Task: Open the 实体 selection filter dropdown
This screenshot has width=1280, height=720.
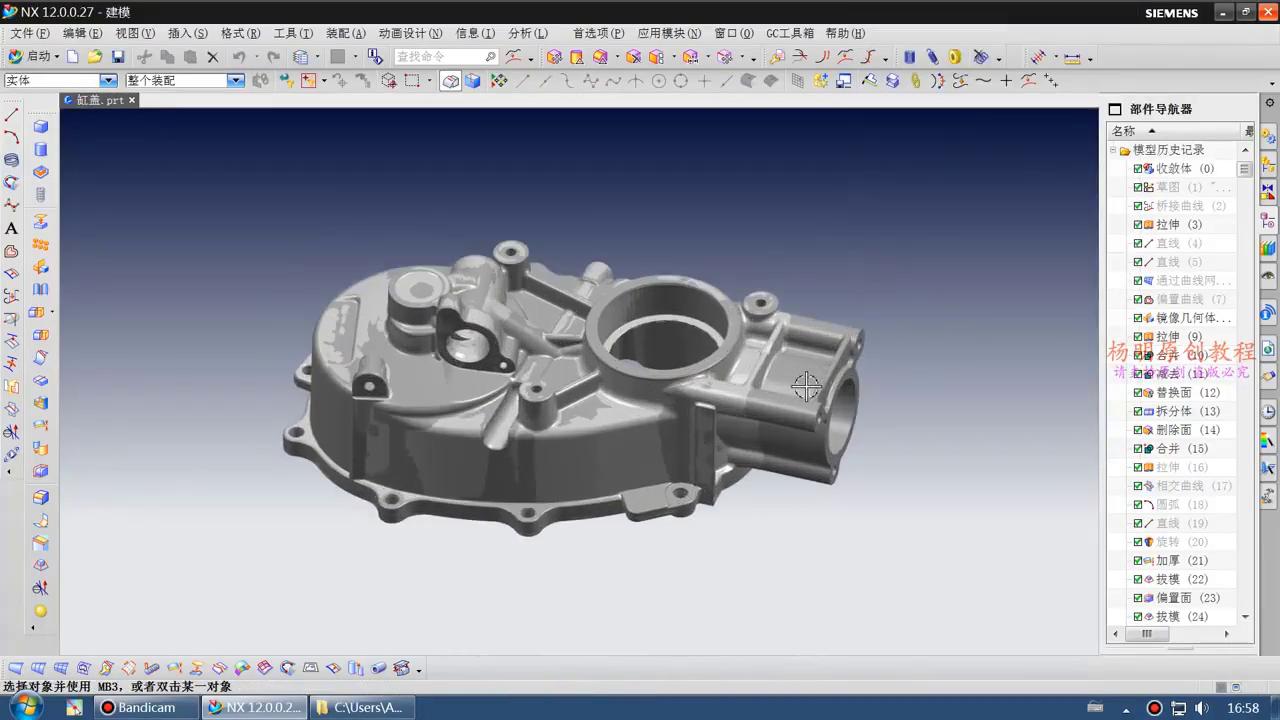Action: [108, 81]
